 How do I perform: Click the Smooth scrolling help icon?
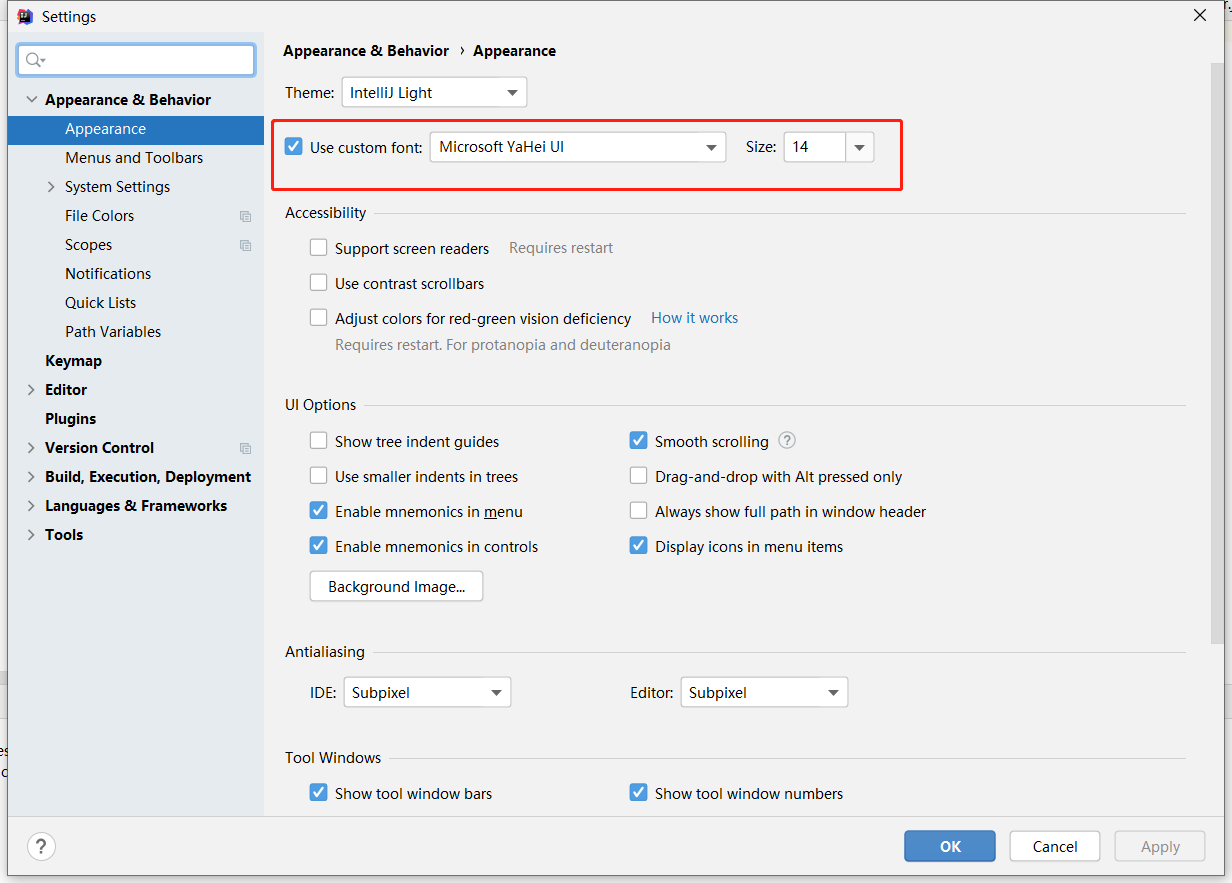(x=787, y=441)
